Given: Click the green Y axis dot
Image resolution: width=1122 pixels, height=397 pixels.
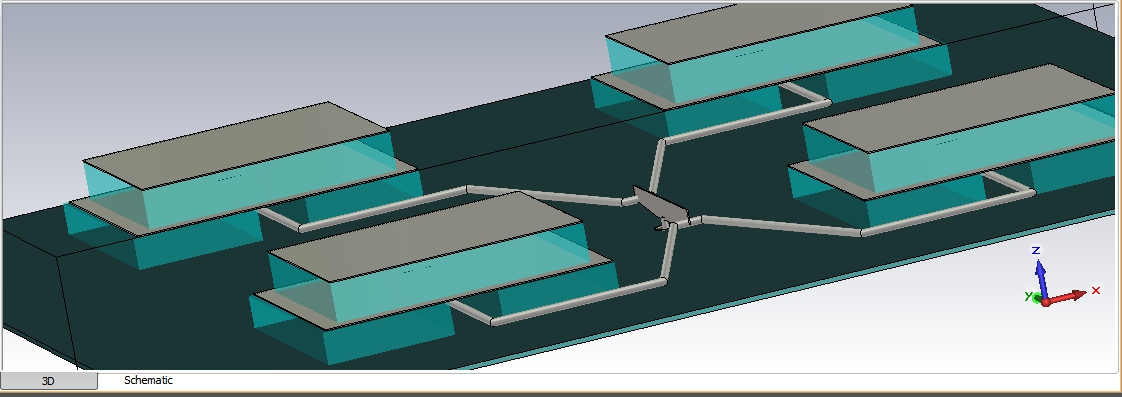Looking at the screenshot, I should point(1037,297).
